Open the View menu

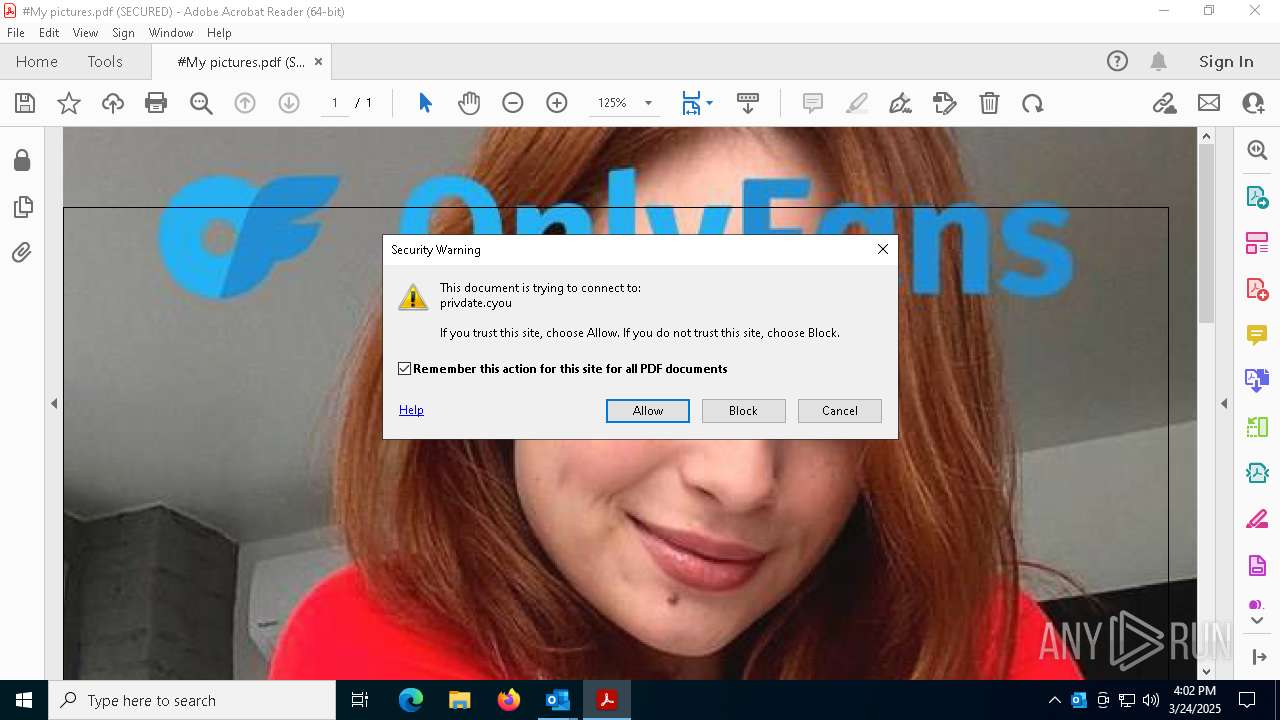click(x=85, y=33)
